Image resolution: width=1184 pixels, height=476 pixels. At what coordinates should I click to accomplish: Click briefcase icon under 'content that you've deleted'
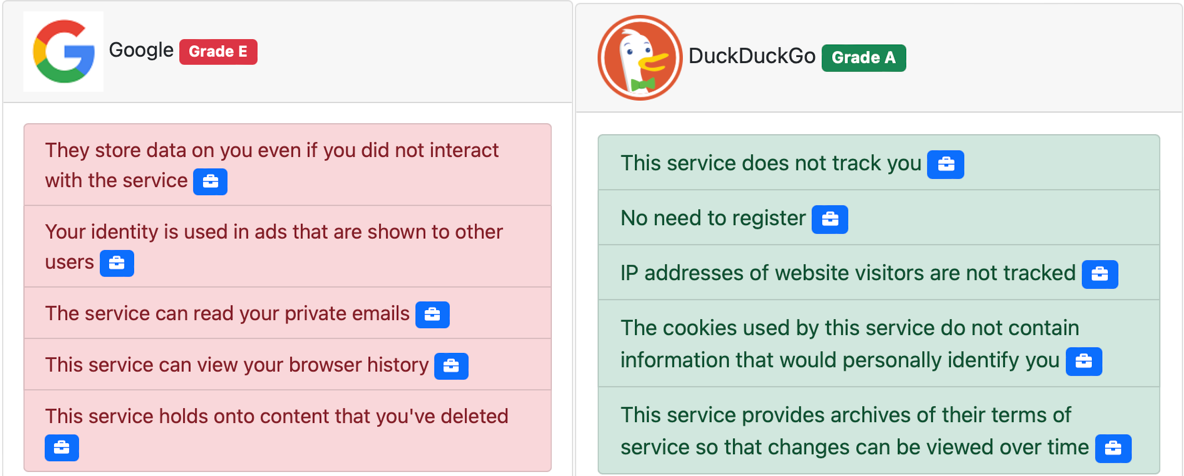tap(61, 448)
